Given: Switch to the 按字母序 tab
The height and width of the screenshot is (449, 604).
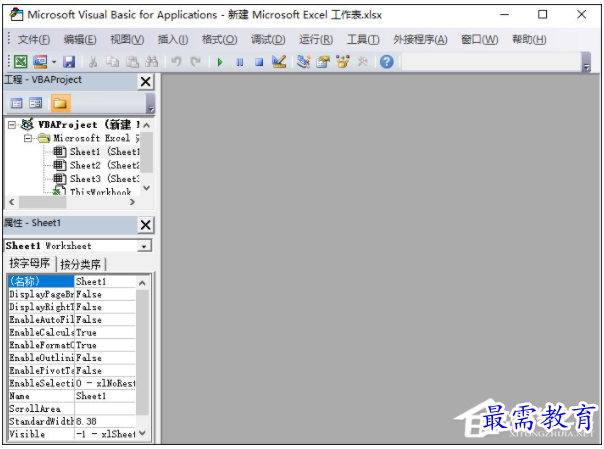Looking at the screenshot, I should [x=30, y=263].
